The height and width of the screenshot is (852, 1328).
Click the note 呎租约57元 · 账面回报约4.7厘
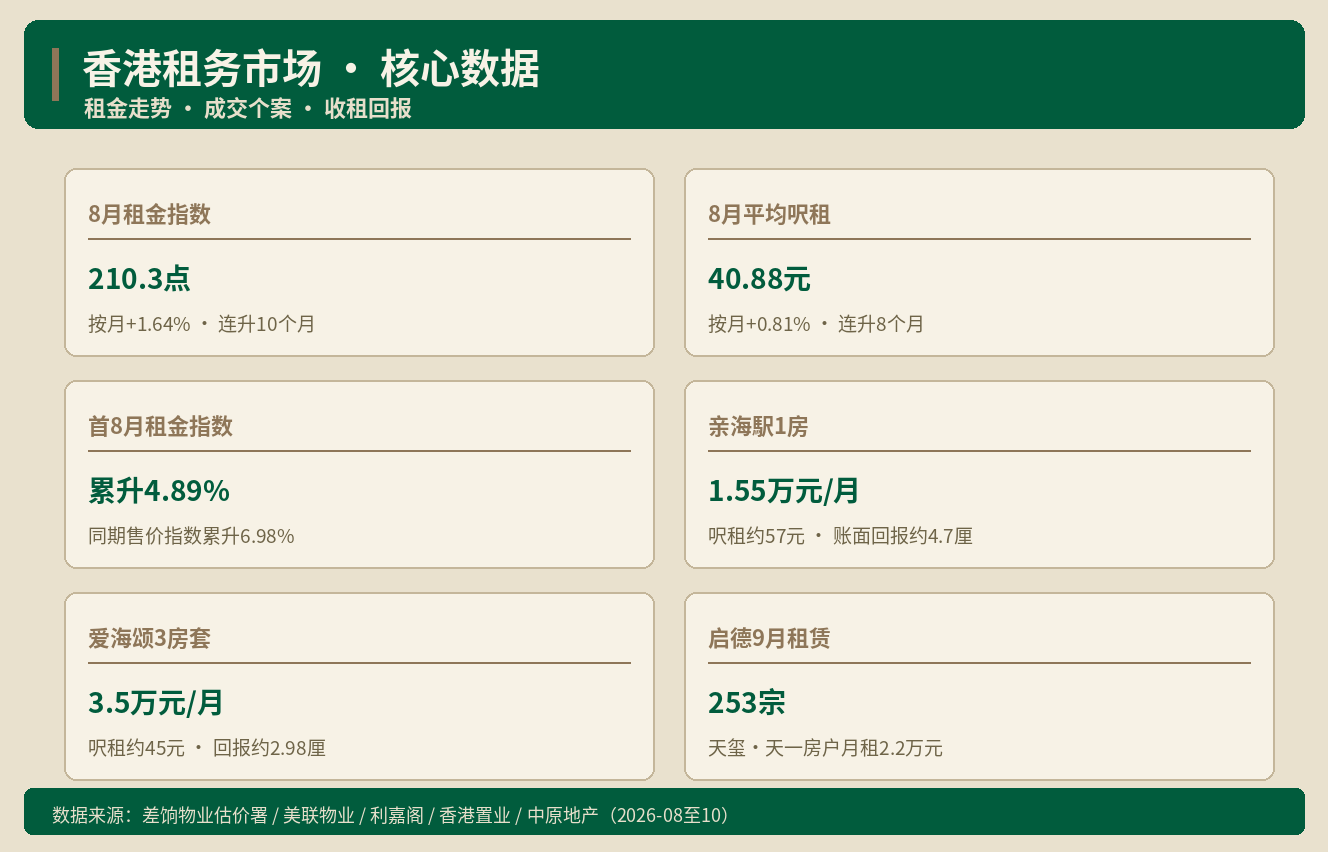(840, 536)
